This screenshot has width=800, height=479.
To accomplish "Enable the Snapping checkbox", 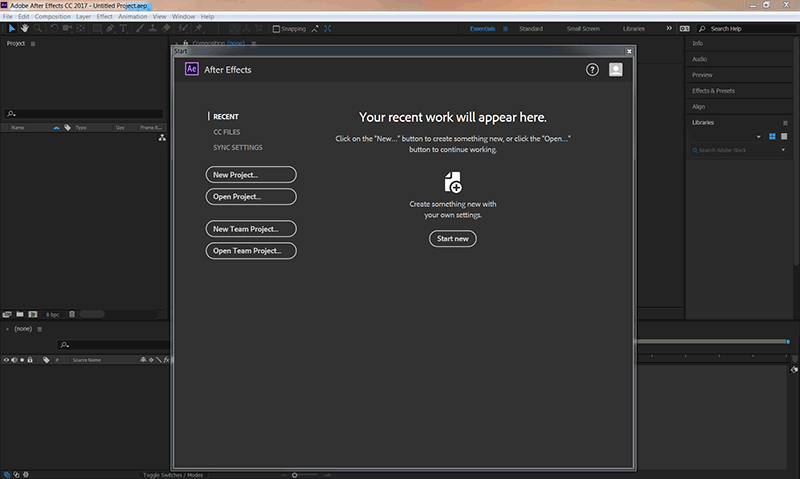I will pos(277,29).
